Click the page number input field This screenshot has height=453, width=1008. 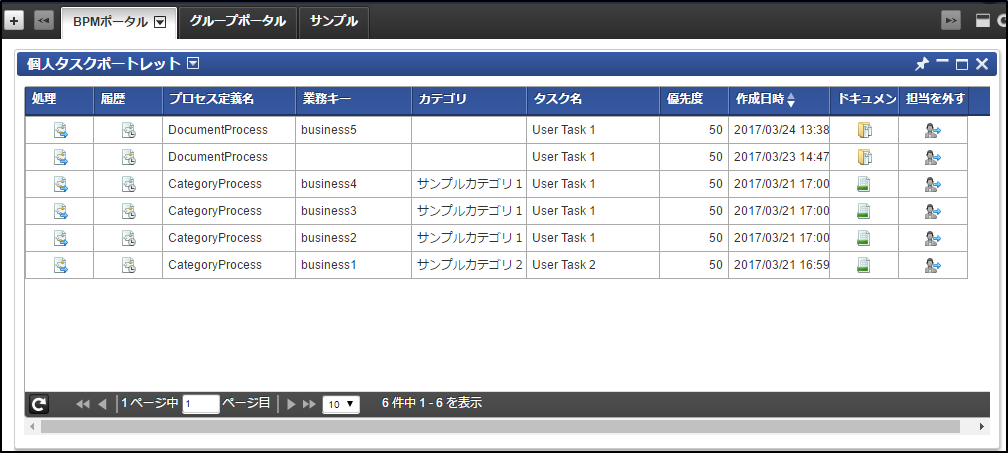pyautogui.click(x=201, y=404)
